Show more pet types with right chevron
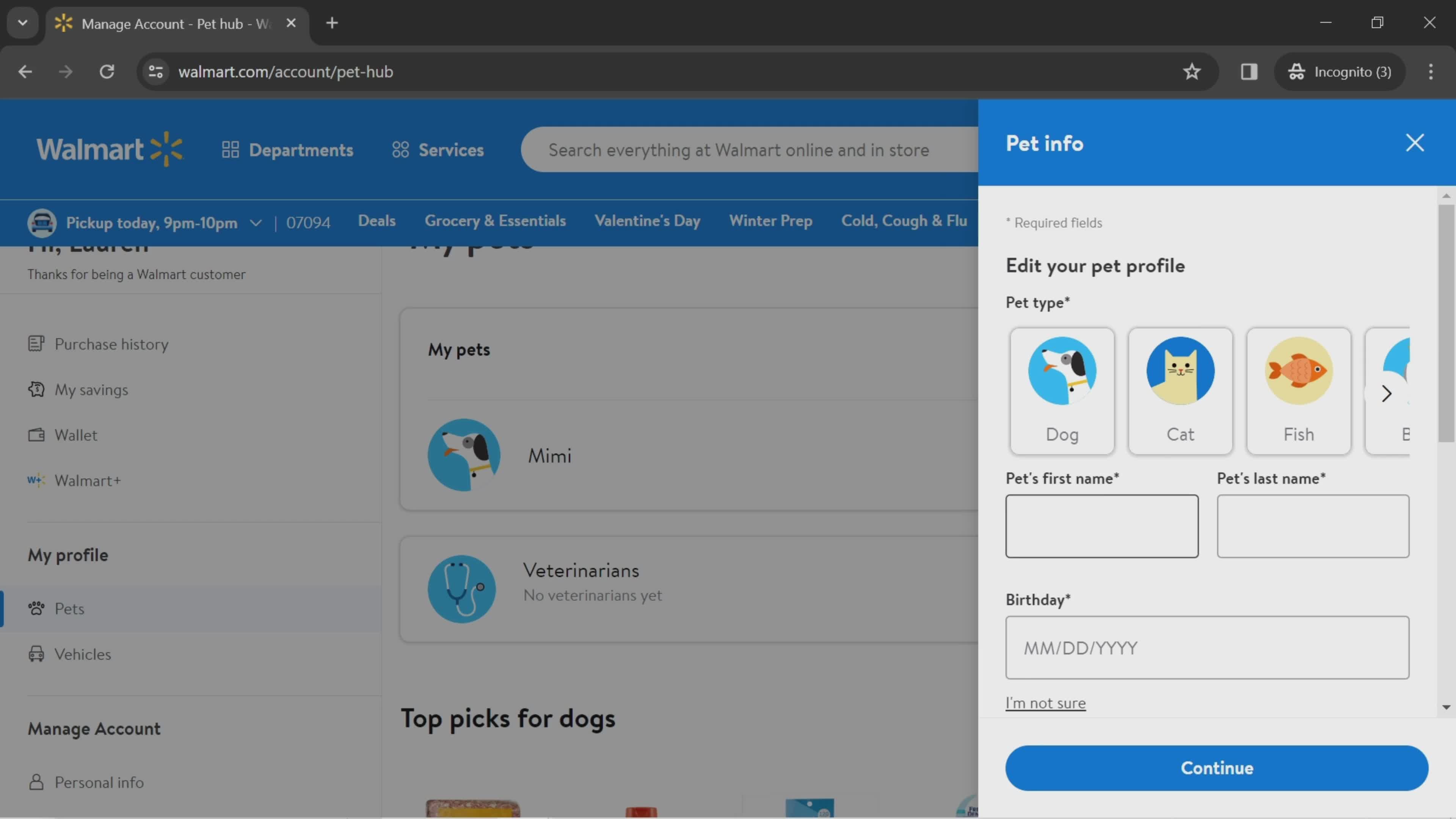1456x819 pixels. tap(1386, 394)
